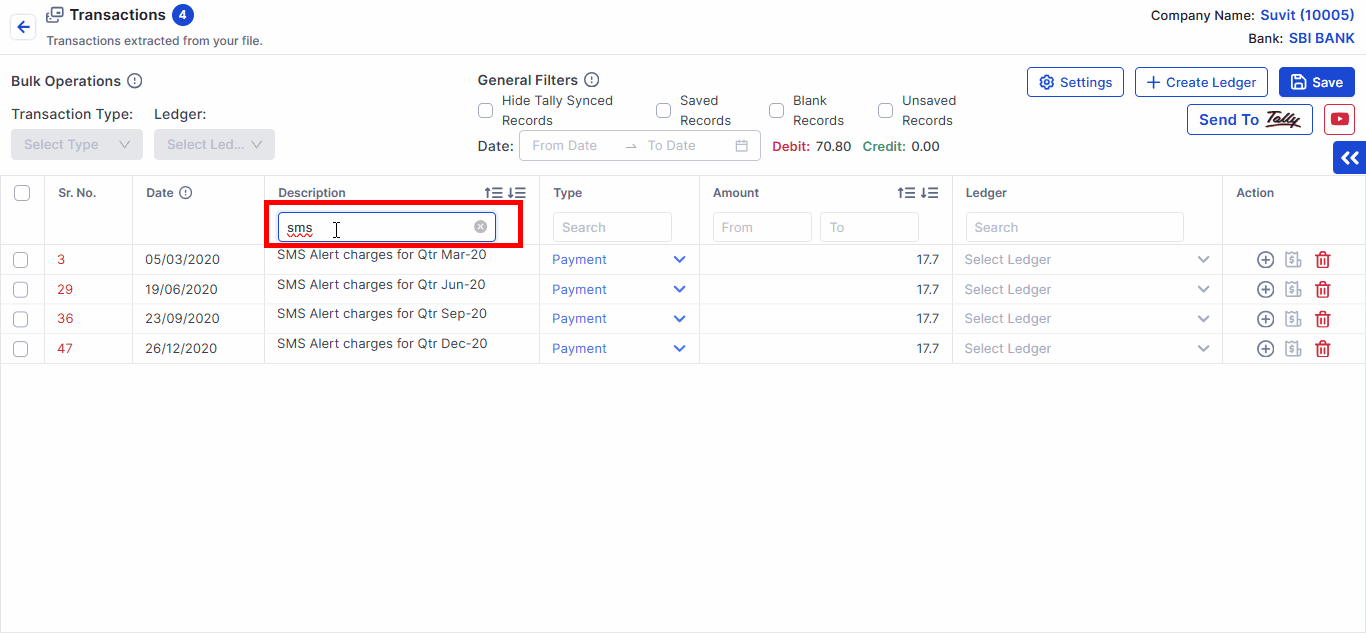Click the Send To Tally button
Image resolution: width=1366 pixels, height=633 pixels.
click(1249, 120)
